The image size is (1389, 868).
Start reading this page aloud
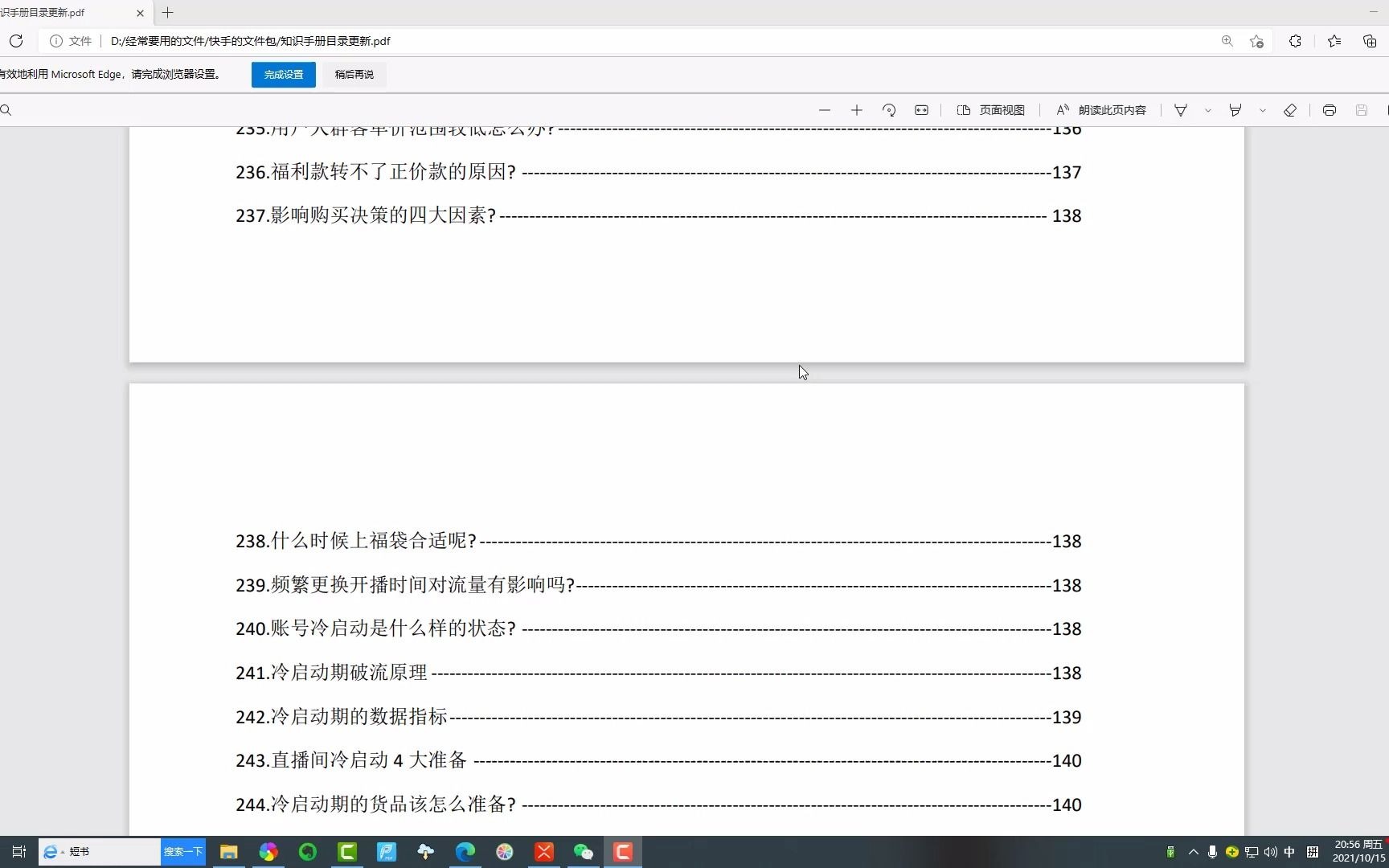pyautogui.click(x=1100, y=110)
